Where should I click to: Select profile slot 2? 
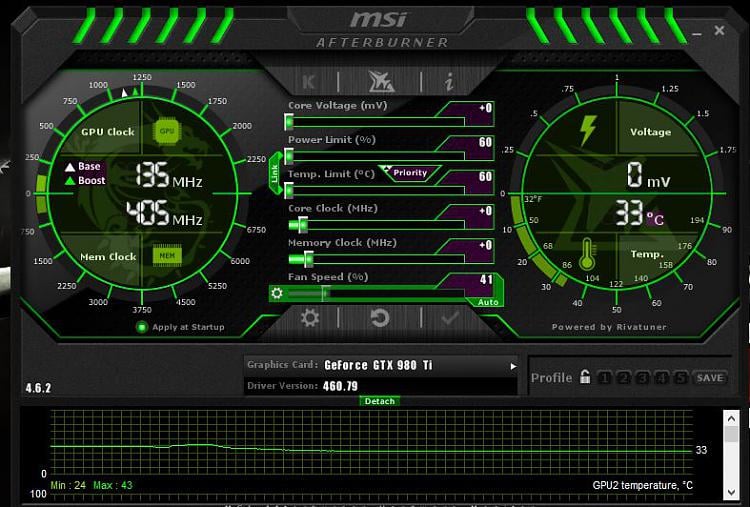(624, 378)
